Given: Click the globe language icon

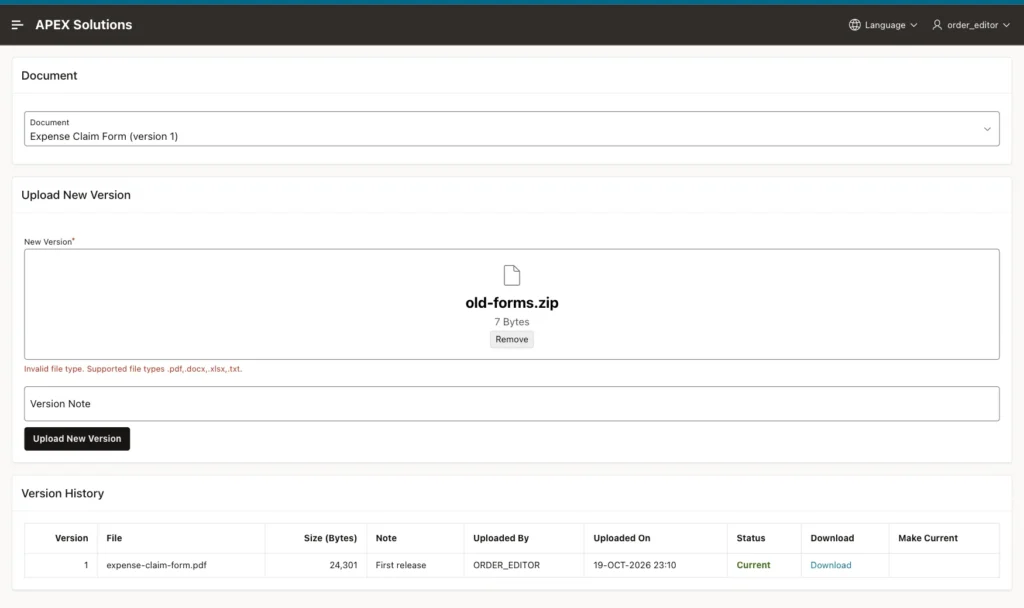Looking at the screenshot, I should coord(854,25).
